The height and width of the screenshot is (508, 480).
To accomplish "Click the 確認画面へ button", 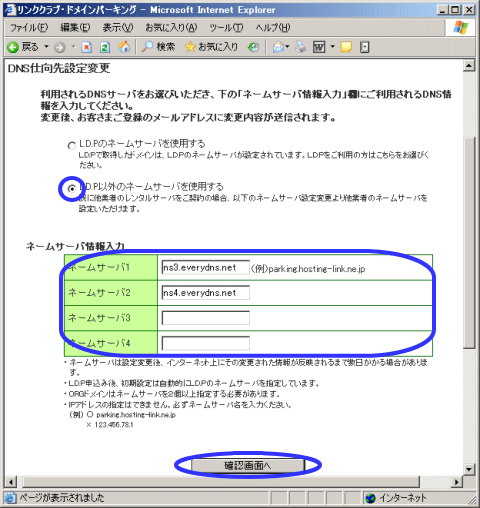I will 248,465.
